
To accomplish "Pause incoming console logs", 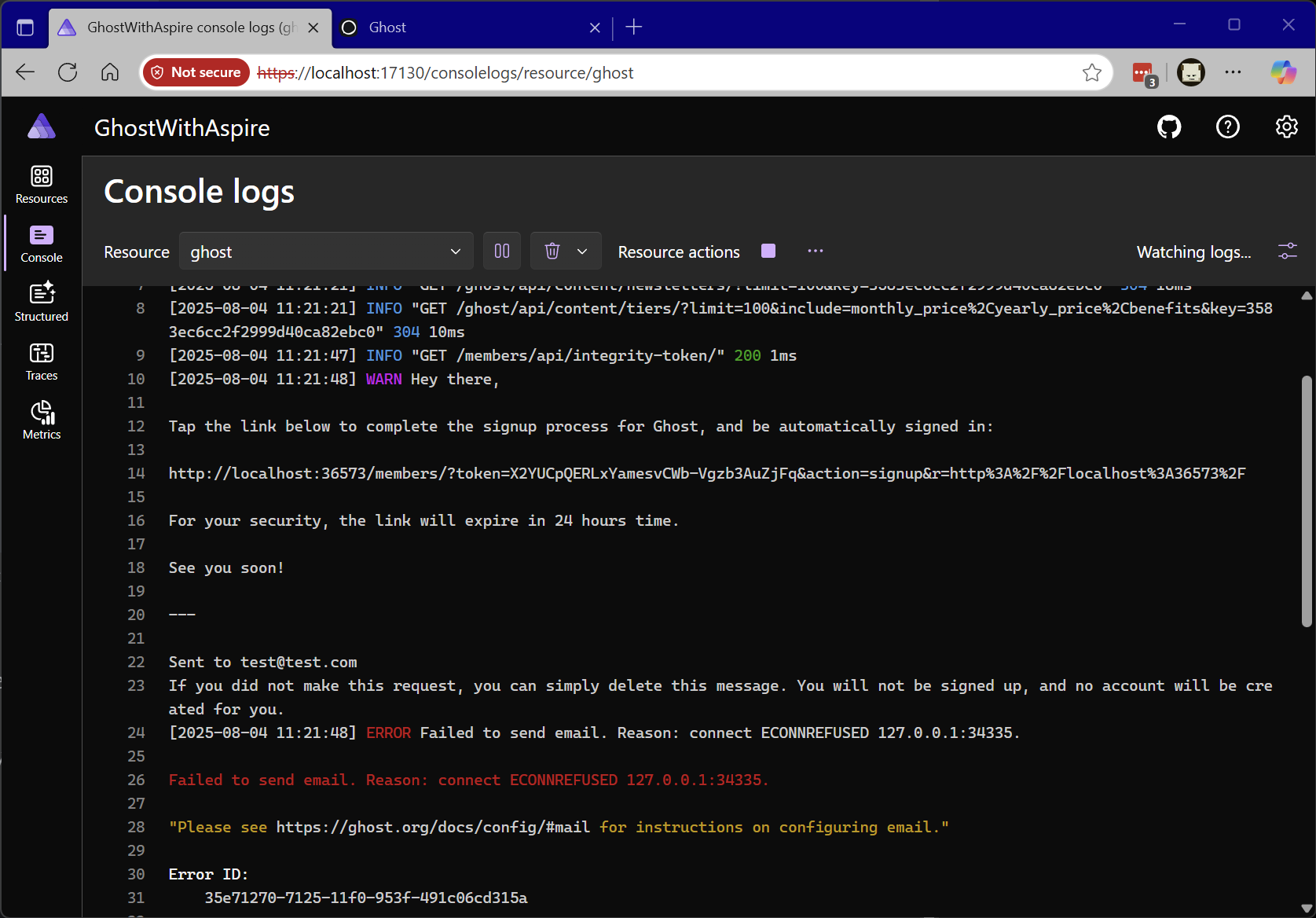I will point(502,252).
